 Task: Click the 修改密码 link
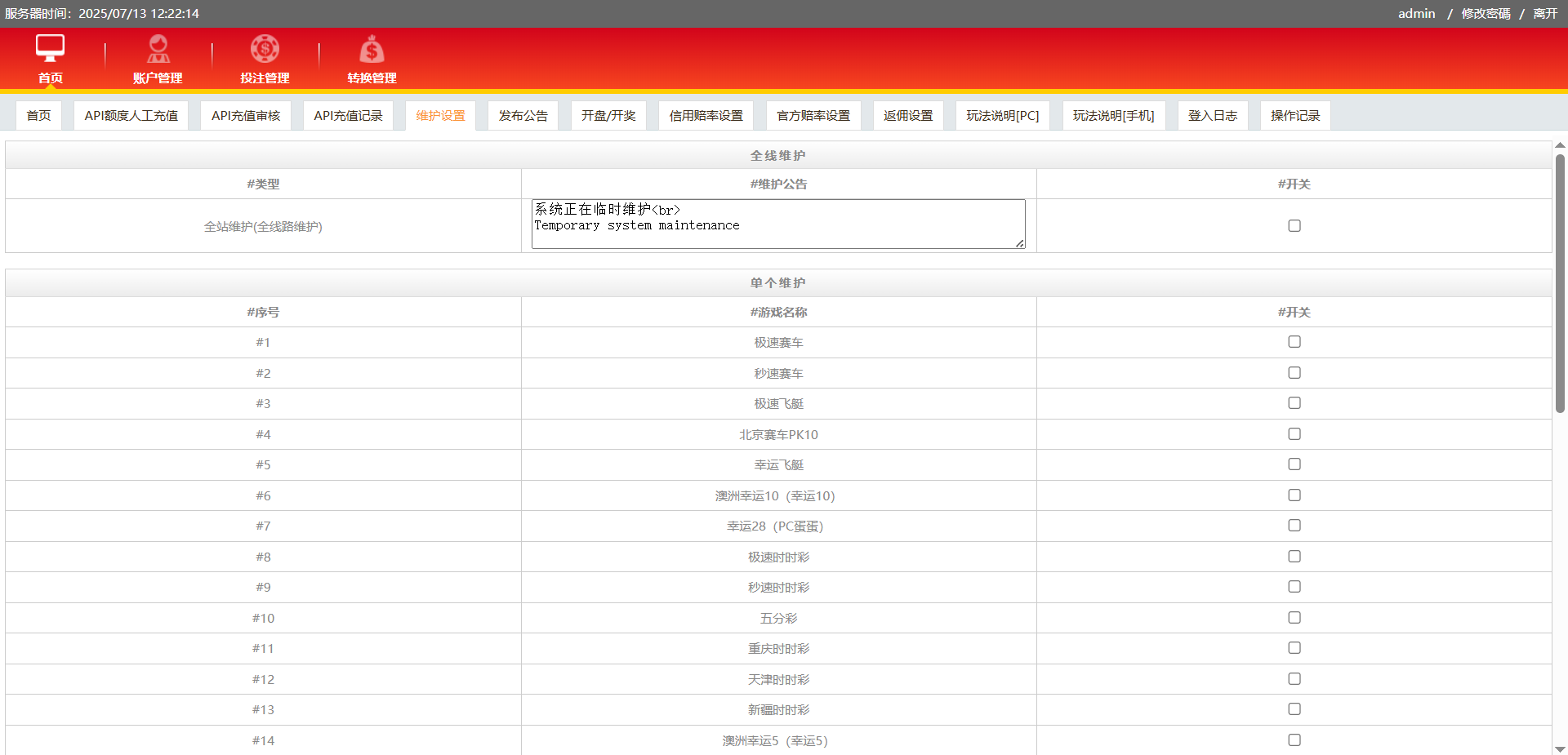pyautogui.click(x=1486, y=14)
